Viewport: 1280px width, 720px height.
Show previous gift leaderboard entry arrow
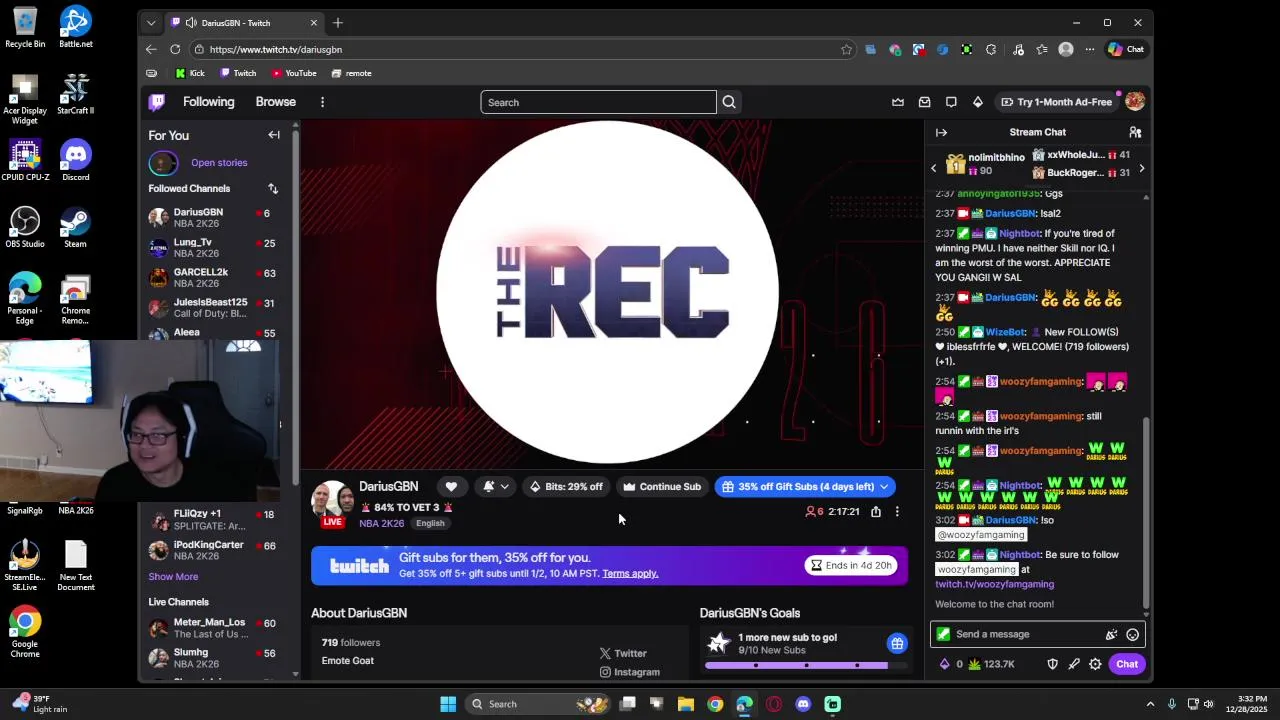point(934,168)
